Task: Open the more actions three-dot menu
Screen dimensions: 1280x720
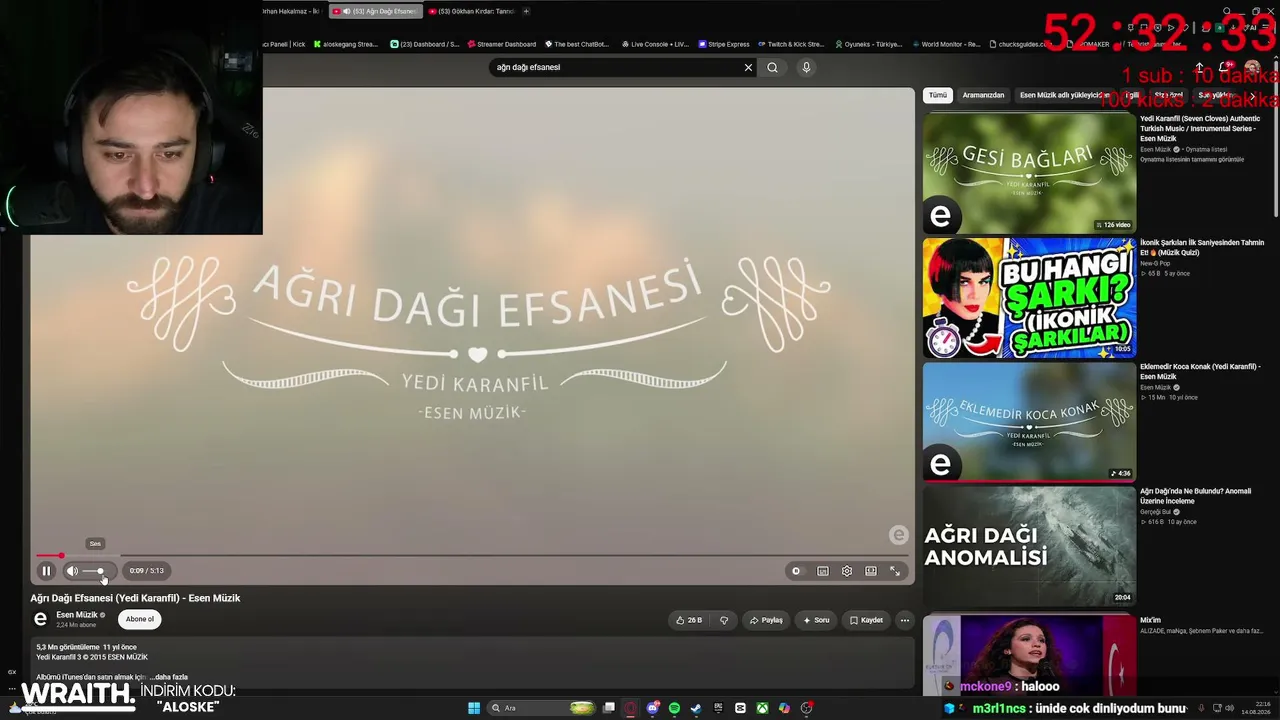Action: pos(905,620)
